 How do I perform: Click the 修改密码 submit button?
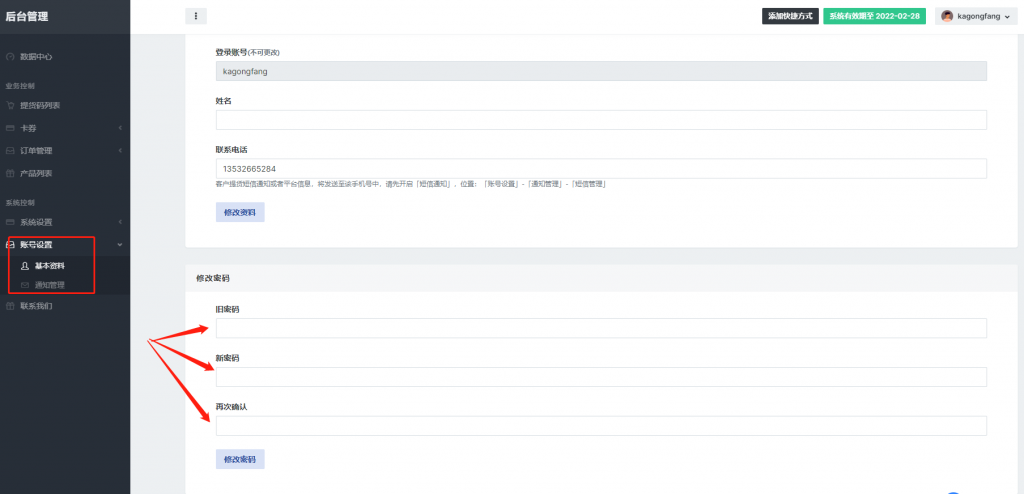(240, 459)
